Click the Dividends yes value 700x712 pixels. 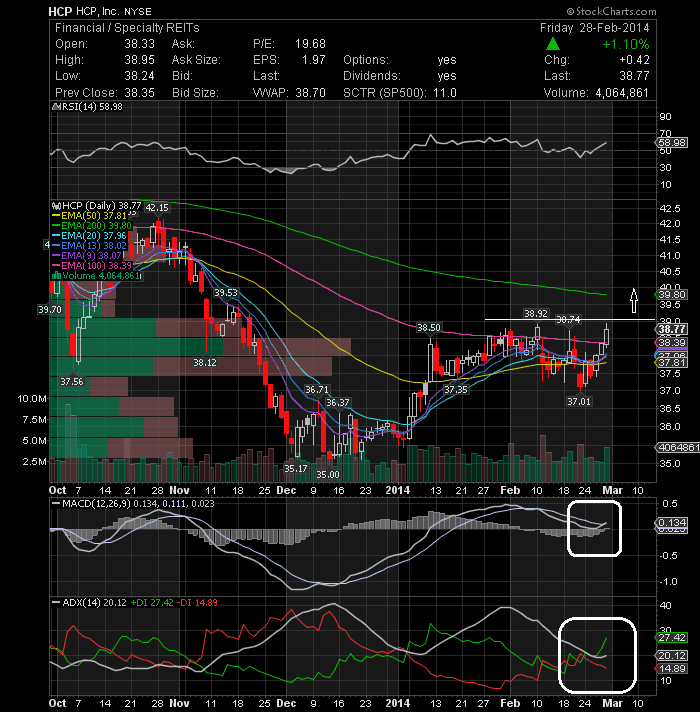(447, 76)
